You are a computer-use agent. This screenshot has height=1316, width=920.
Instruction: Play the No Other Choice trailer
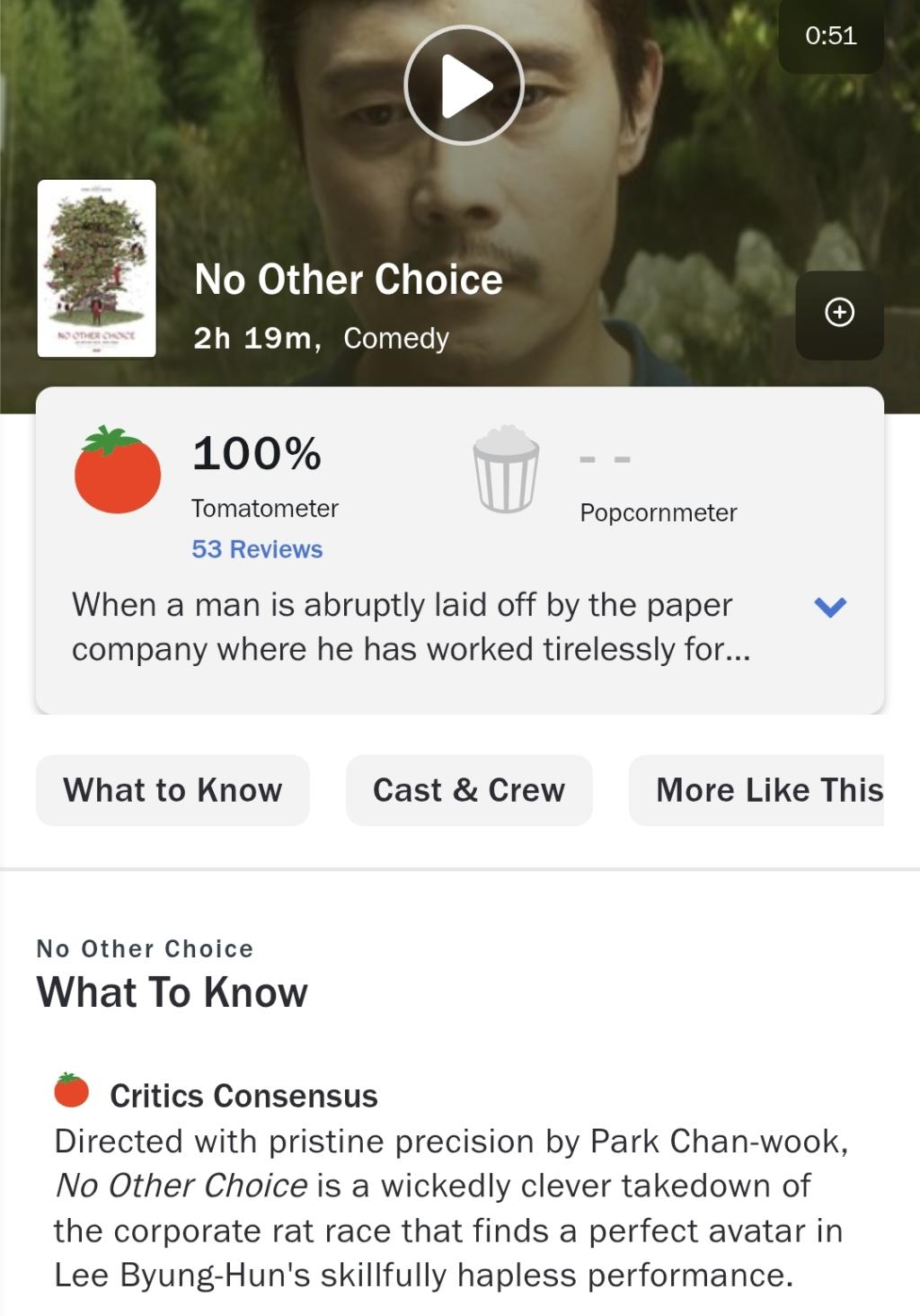(x=464, y=86)
